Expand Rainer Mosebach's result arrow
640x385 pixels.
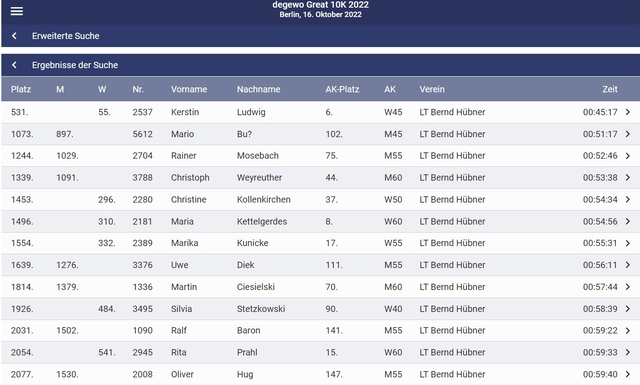628,156
